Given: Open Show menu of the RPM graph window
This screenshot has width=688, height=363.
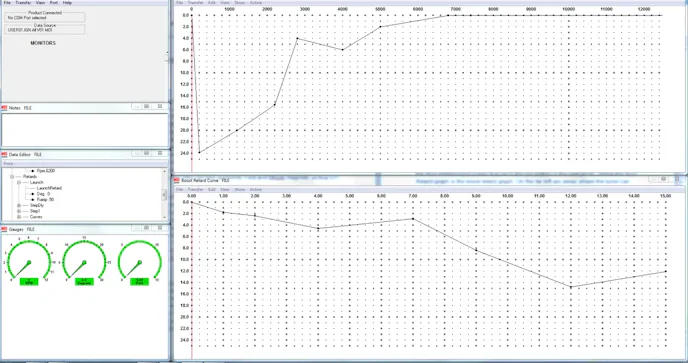Looking at the screenshot, I should pyautogui.click(x=240, y=3).
